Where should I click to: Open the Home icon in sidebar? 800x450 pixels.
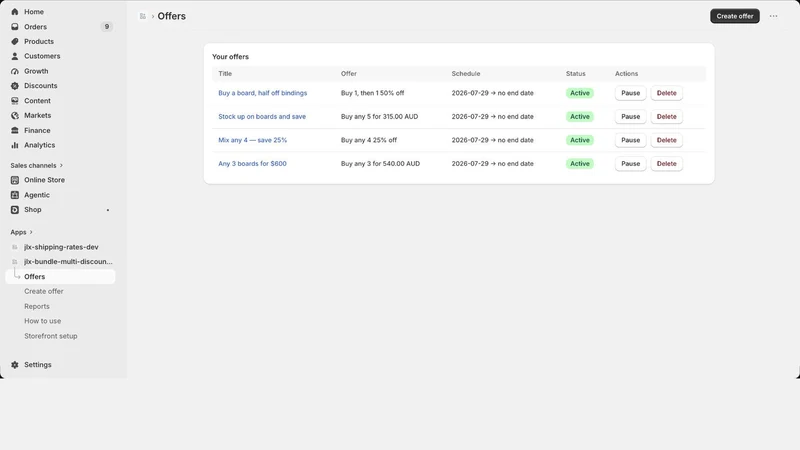(x=15, y=12)
